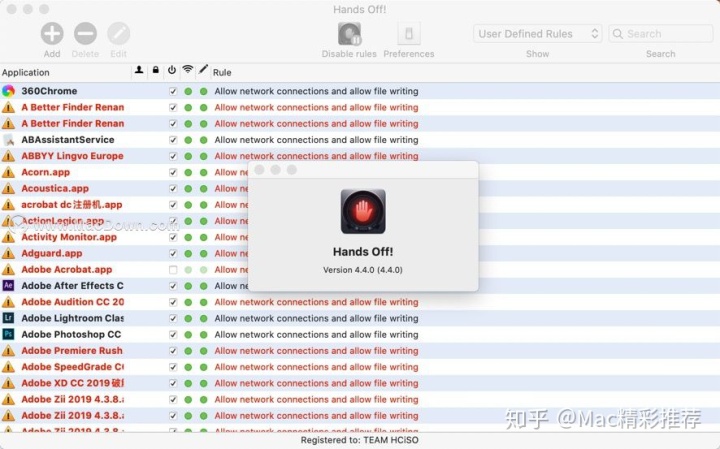Toggle the Adobe Premiere Rush checkbox

(173, 351)
